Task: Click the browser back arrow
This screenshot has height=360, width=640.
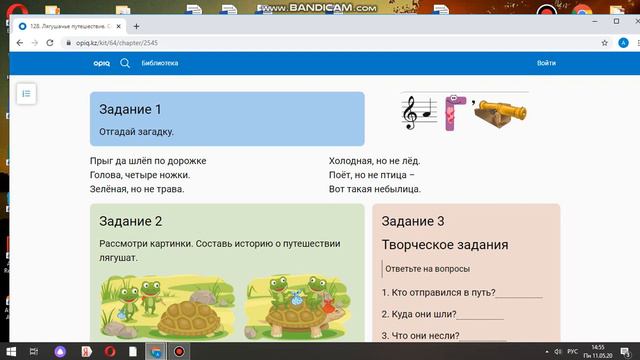Action: (x=20, y=43)
